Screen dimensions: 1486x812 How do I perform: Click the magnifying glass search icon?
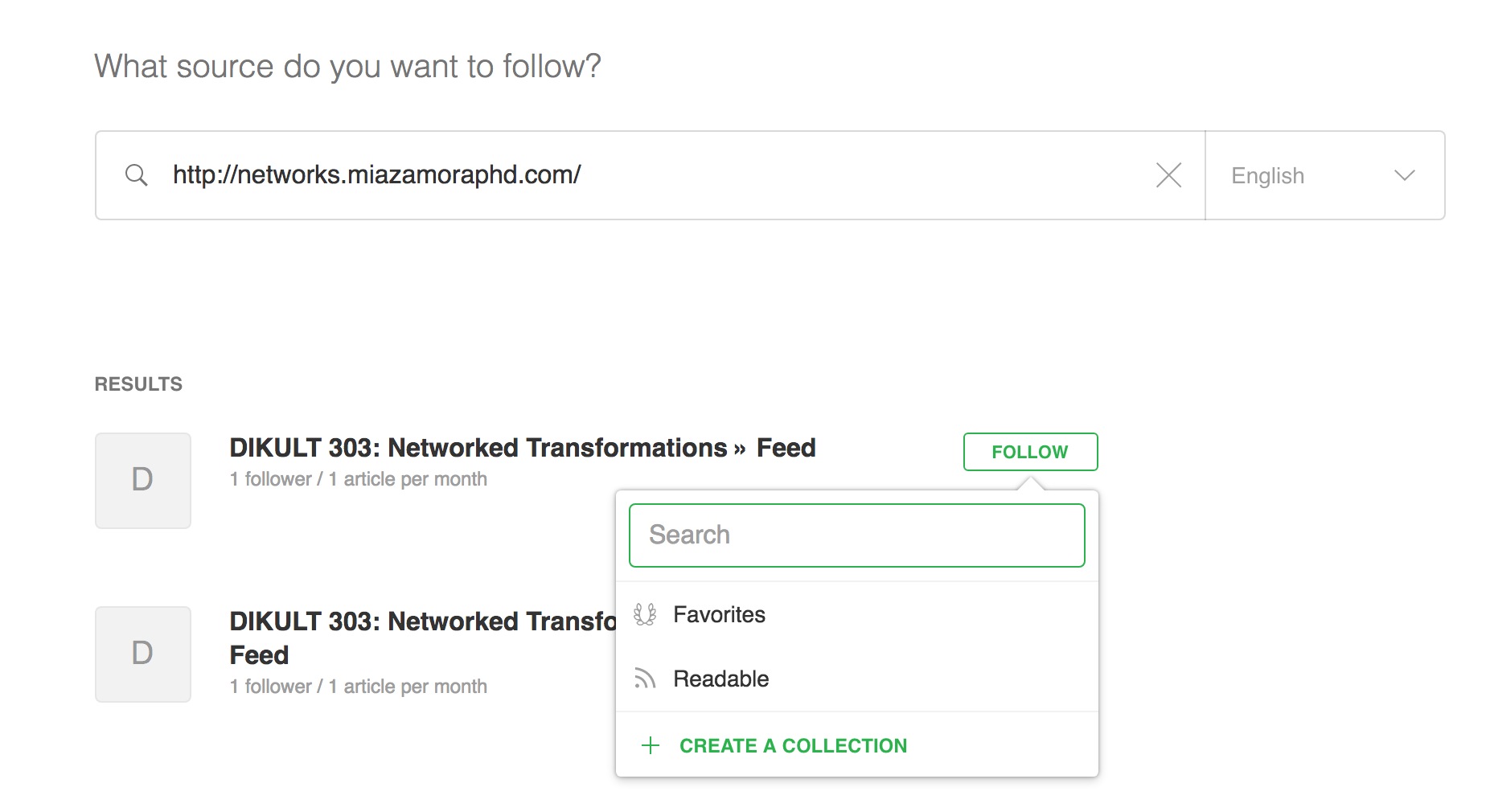click(137, 175)
